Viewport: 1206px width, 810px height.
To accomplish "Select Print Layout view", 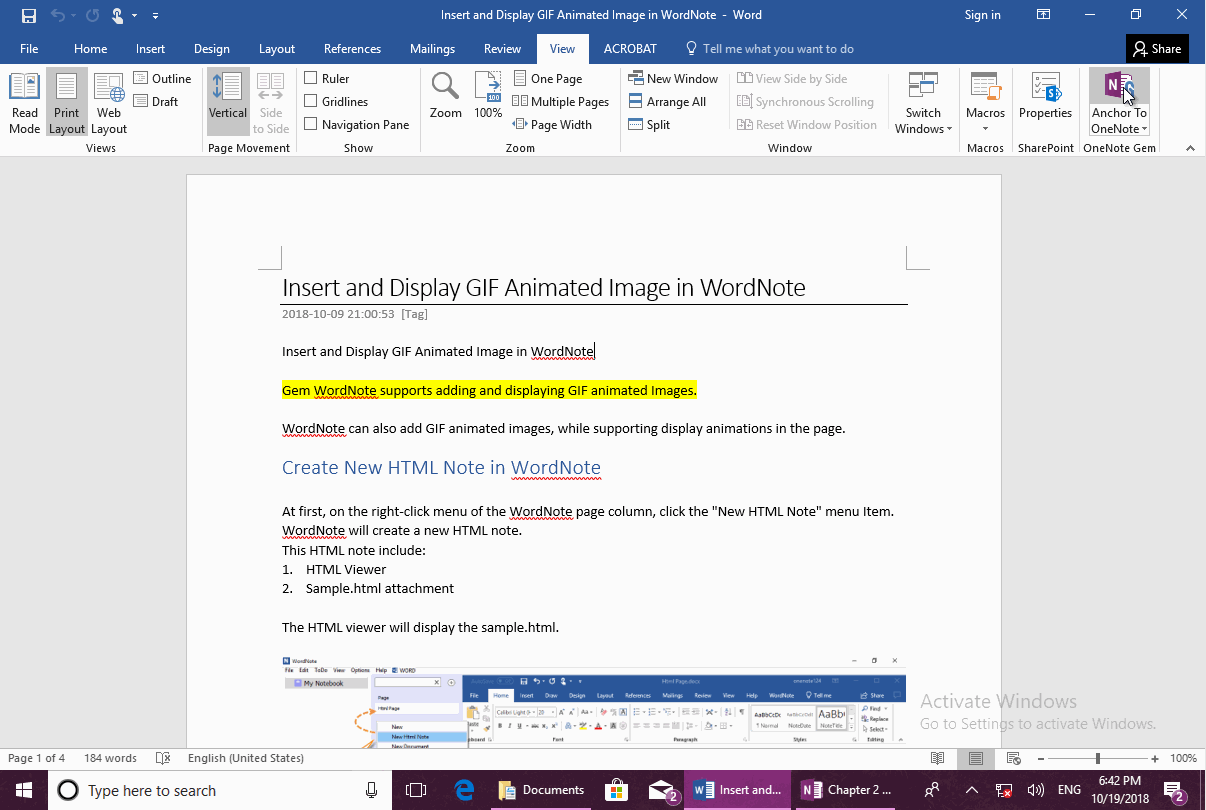I will pos(67,104).
